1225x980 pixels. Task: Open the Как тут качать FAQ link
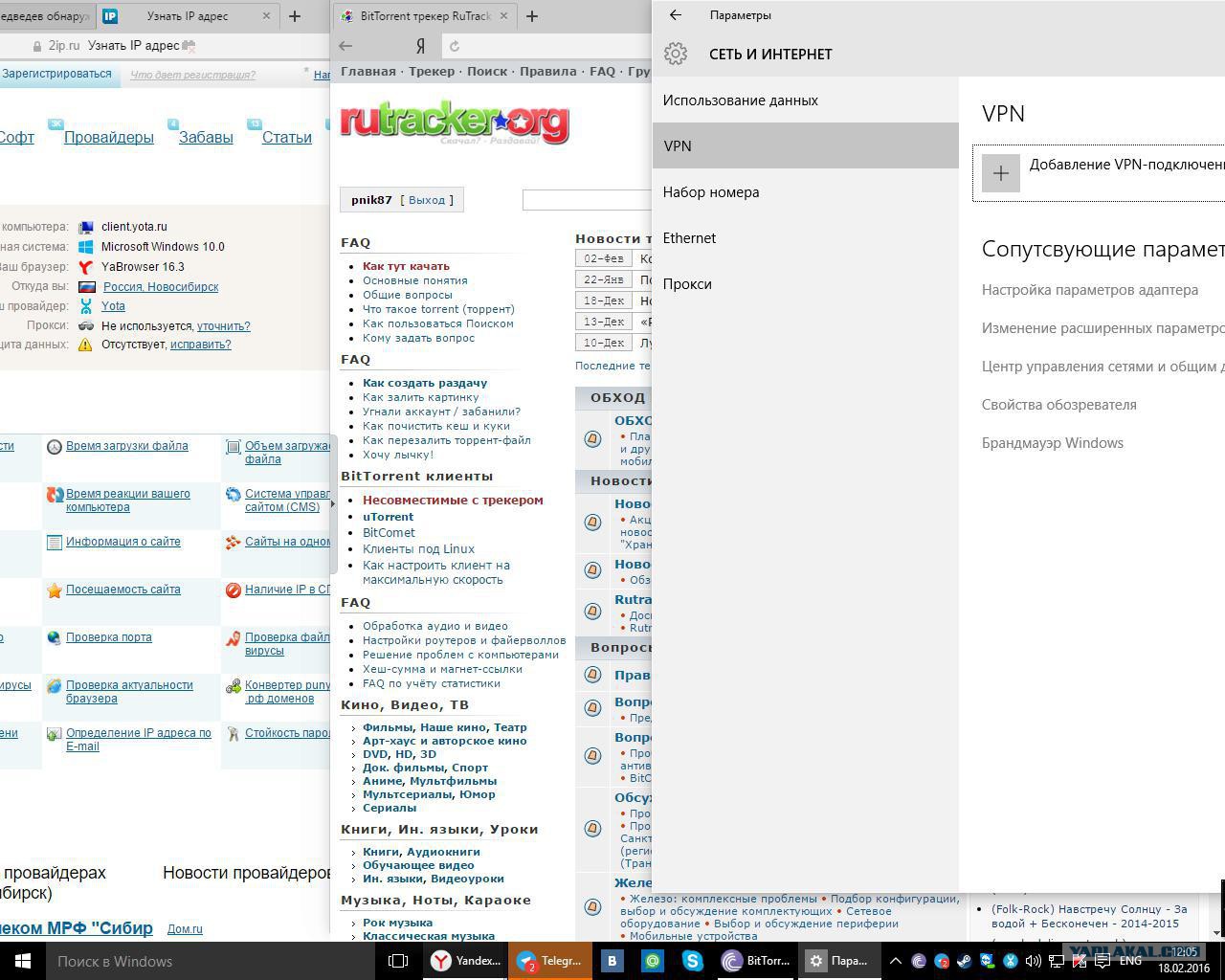coord(406,266)
